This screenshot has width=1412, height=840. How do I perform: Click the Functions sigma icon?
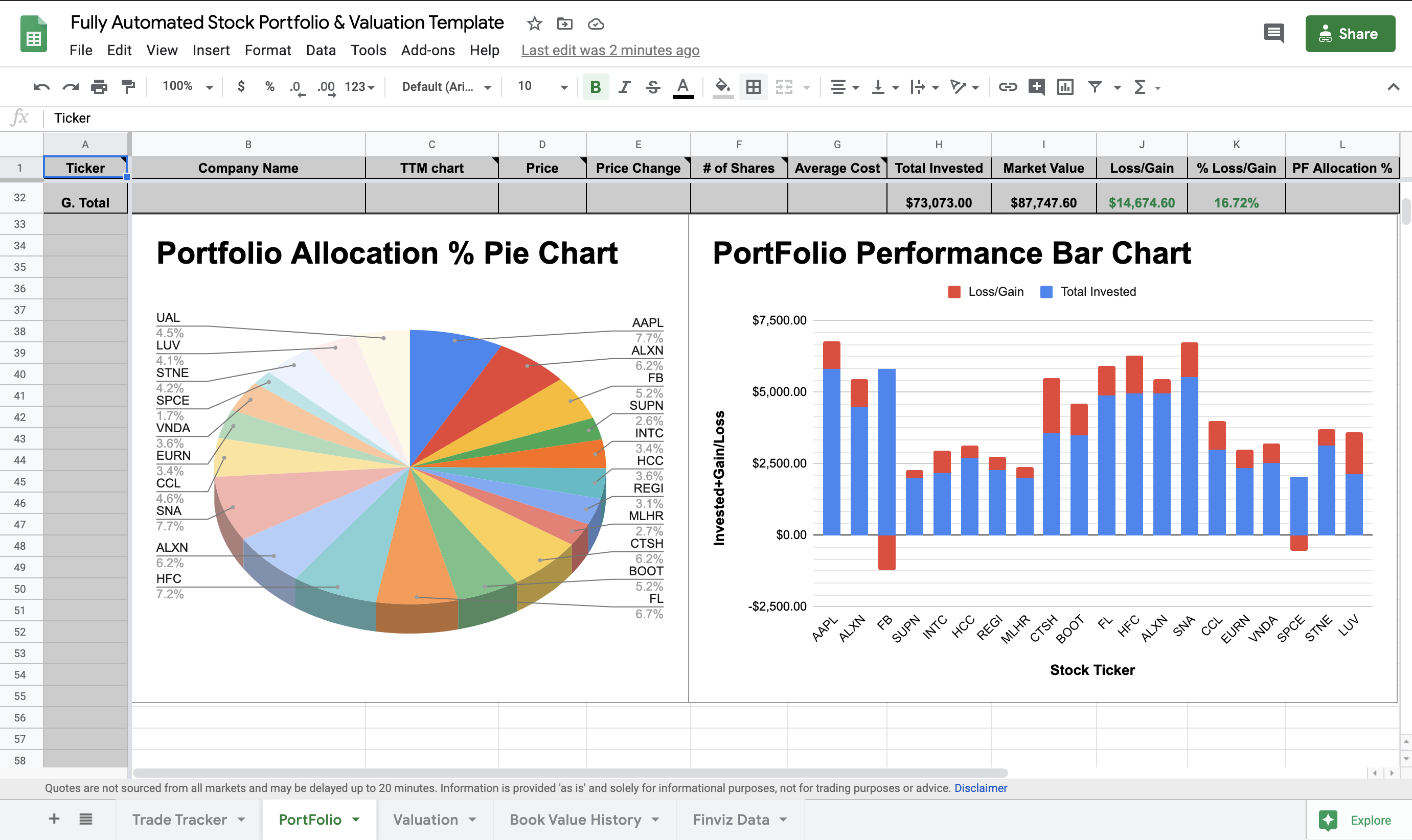1140,86
